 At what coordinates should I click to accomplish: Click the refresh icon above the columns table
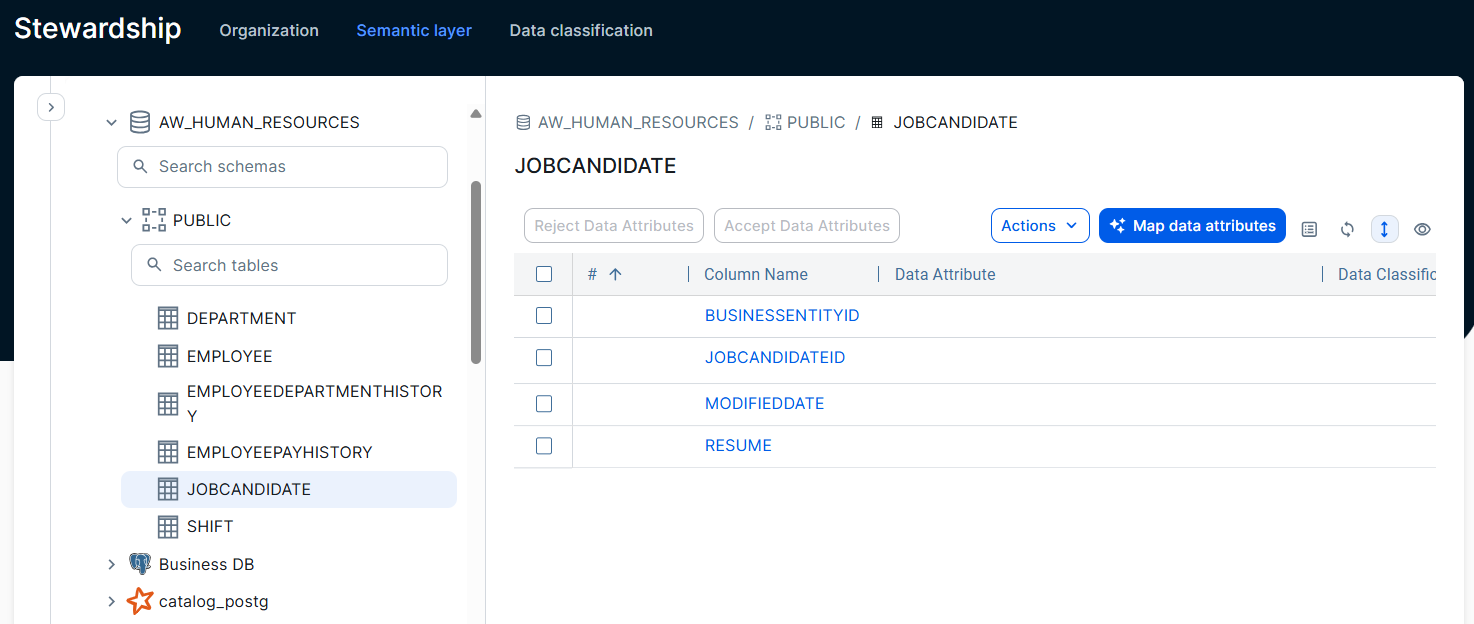pos(1347,229)
